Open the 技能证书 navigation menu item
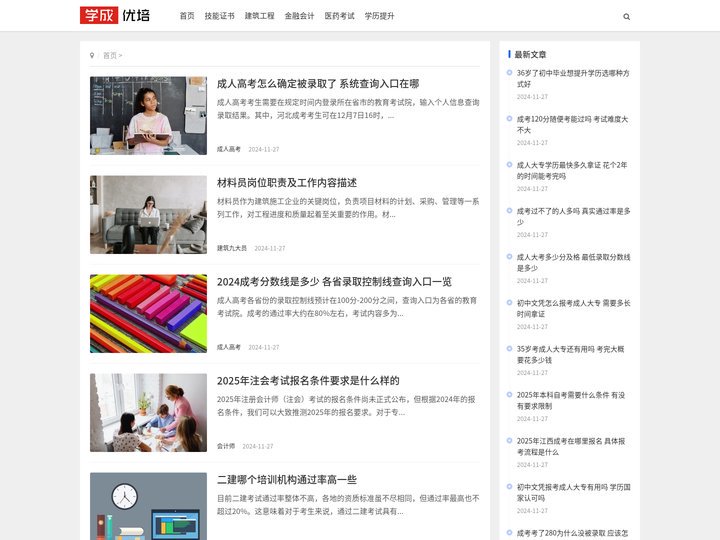The image size is (720, 540). click(219, 16)
